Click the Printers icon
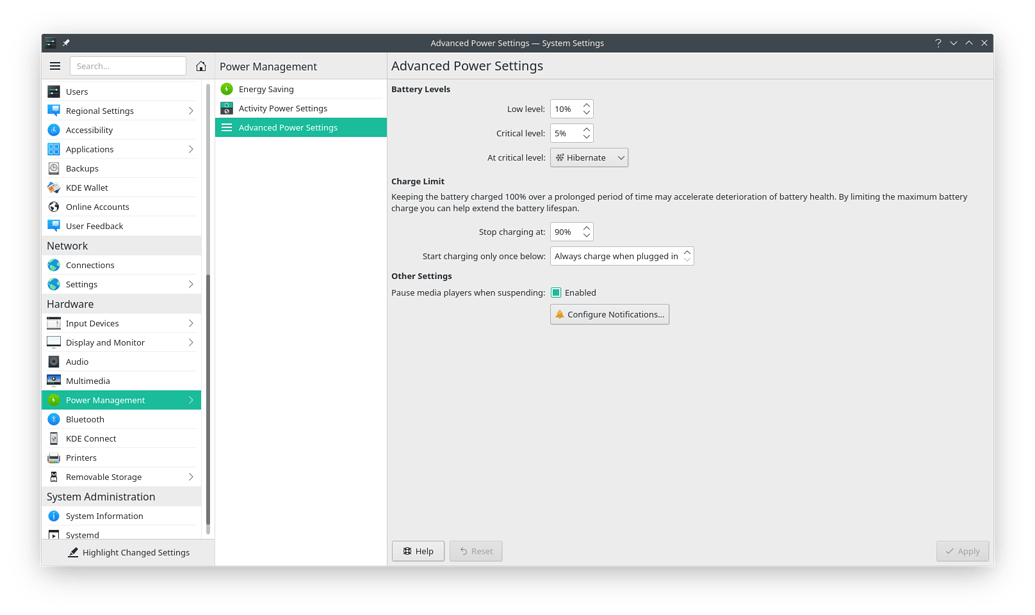 (54, 458)
